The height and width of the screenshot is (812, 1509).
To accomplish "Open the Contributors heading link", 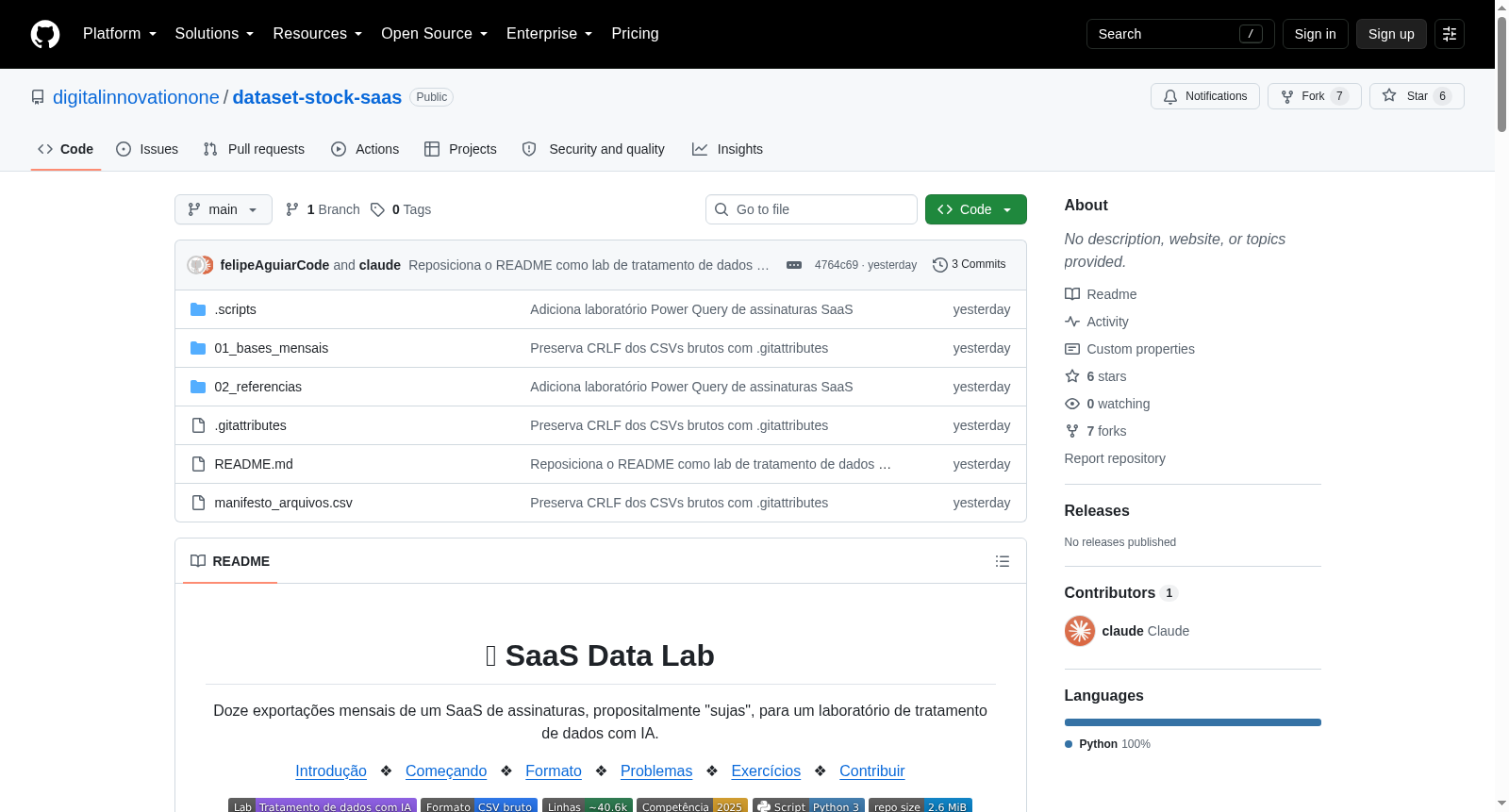I will [1120, 592].
